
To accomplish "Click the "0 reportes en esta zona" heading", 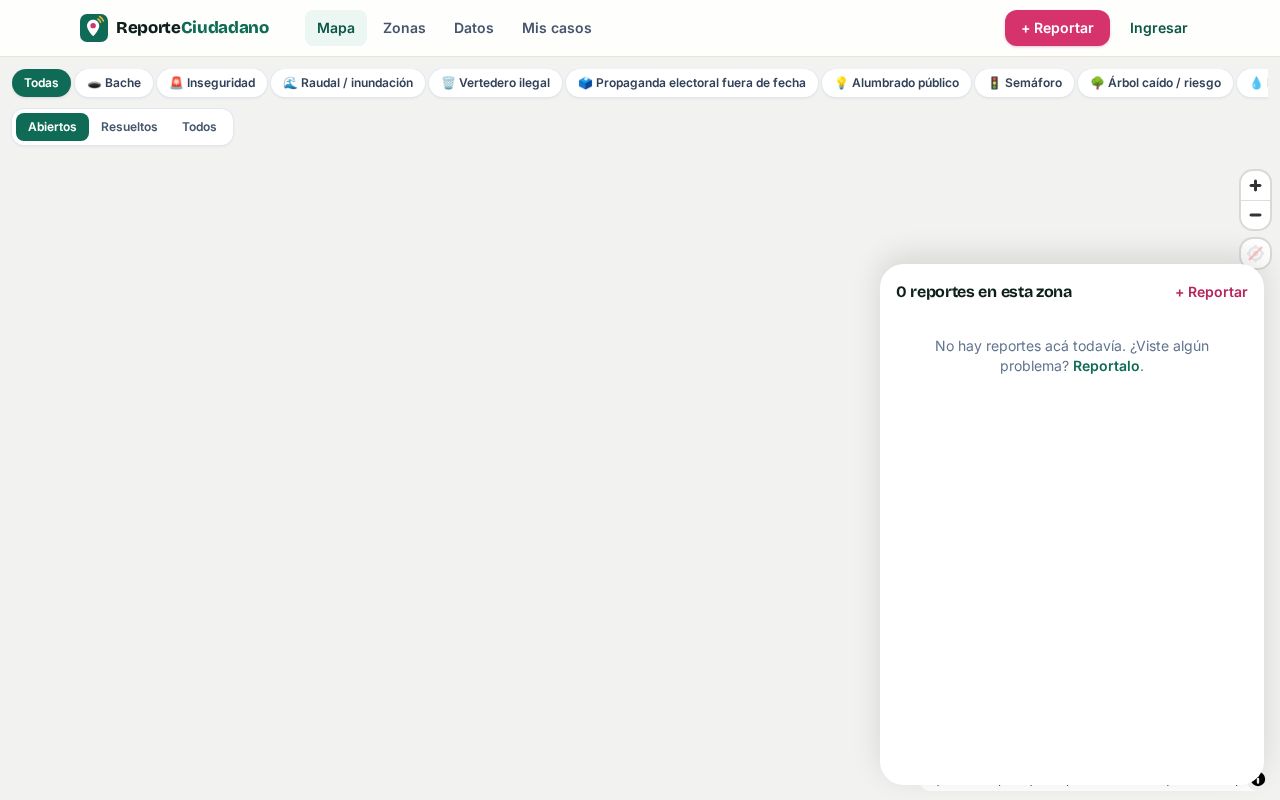I will [984, 292].
